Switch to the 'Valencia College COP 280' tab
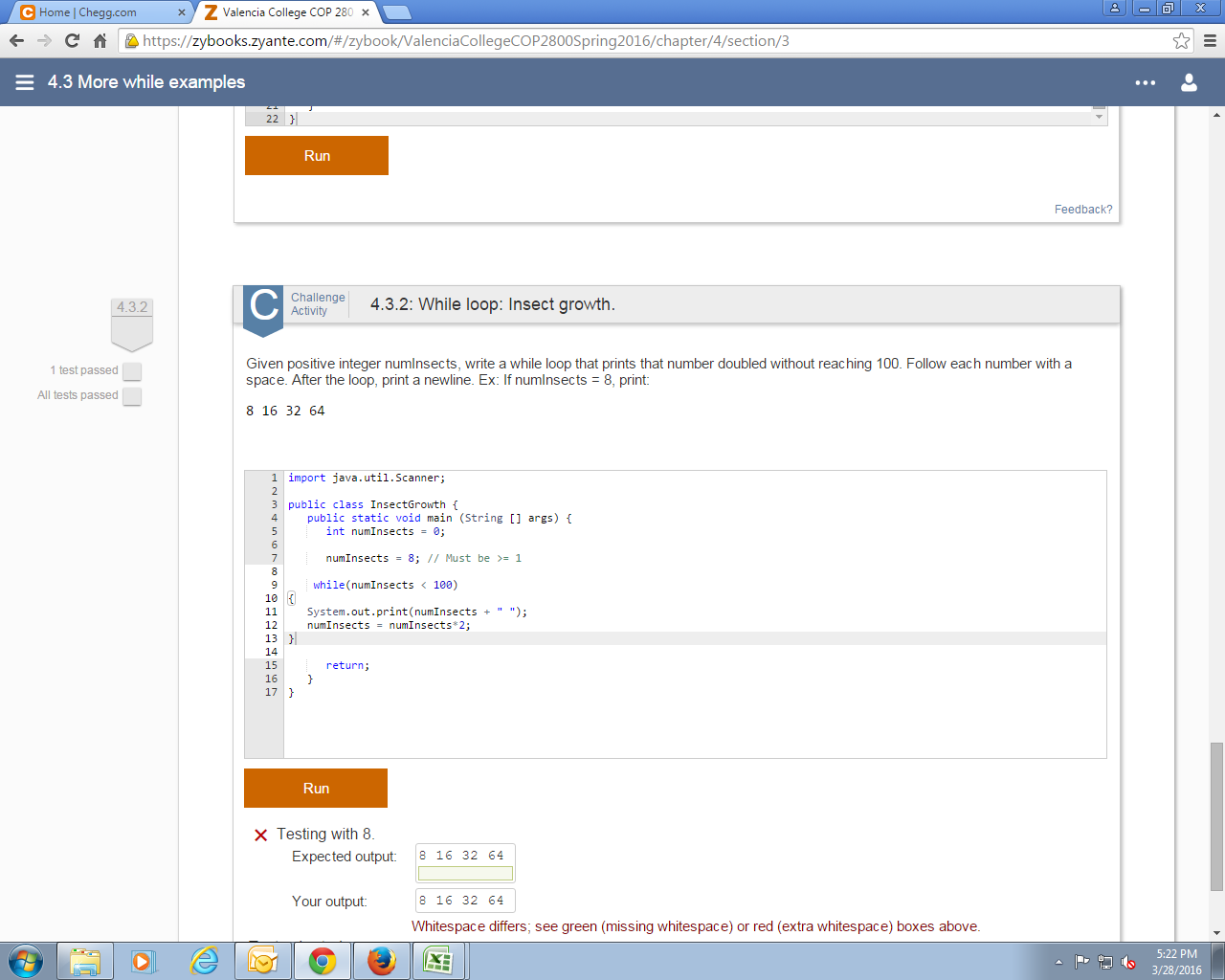1225x980 pixels. [278, 11]
